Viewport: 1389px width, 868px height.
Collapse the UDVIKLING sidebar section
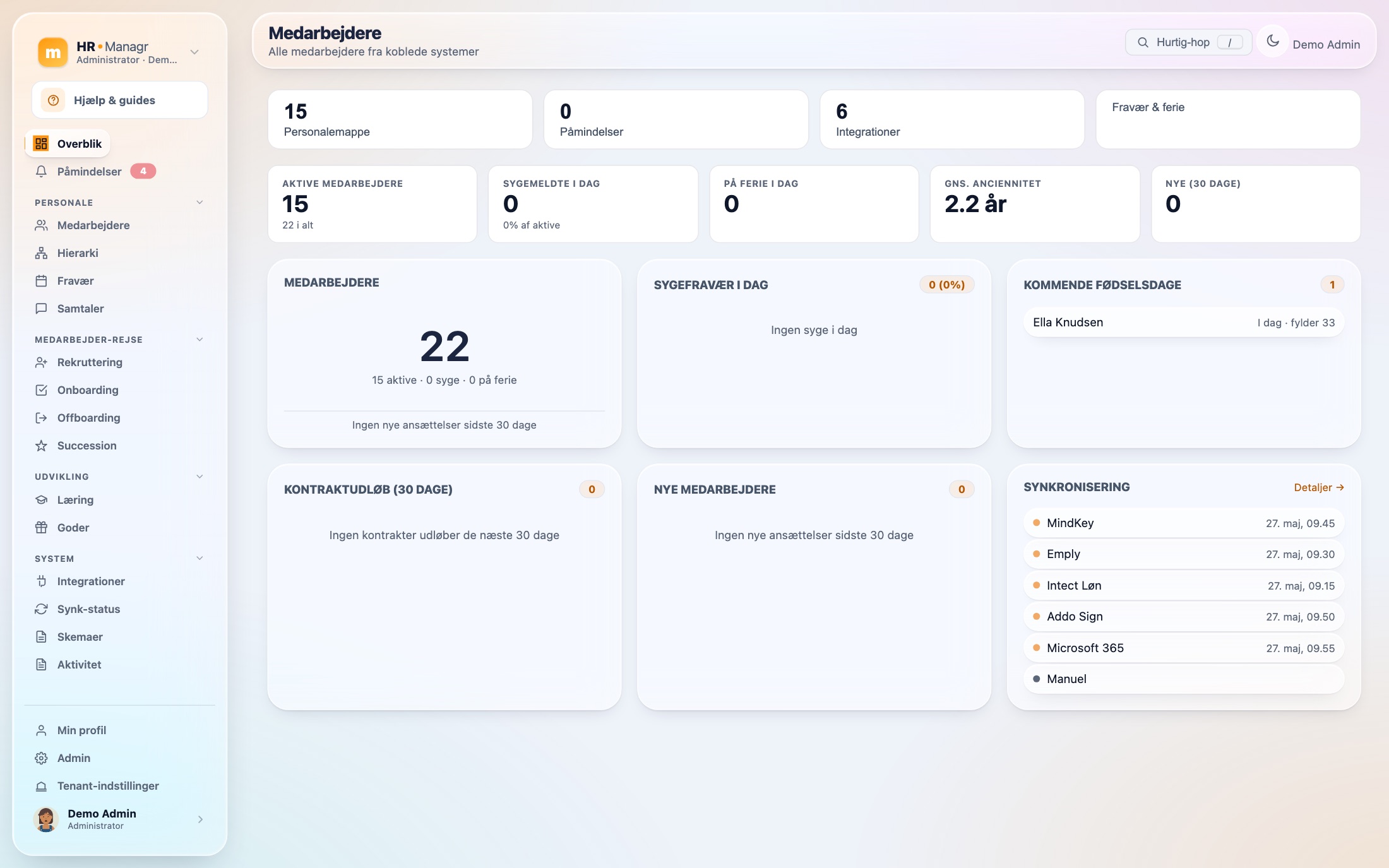coord(200,477)
